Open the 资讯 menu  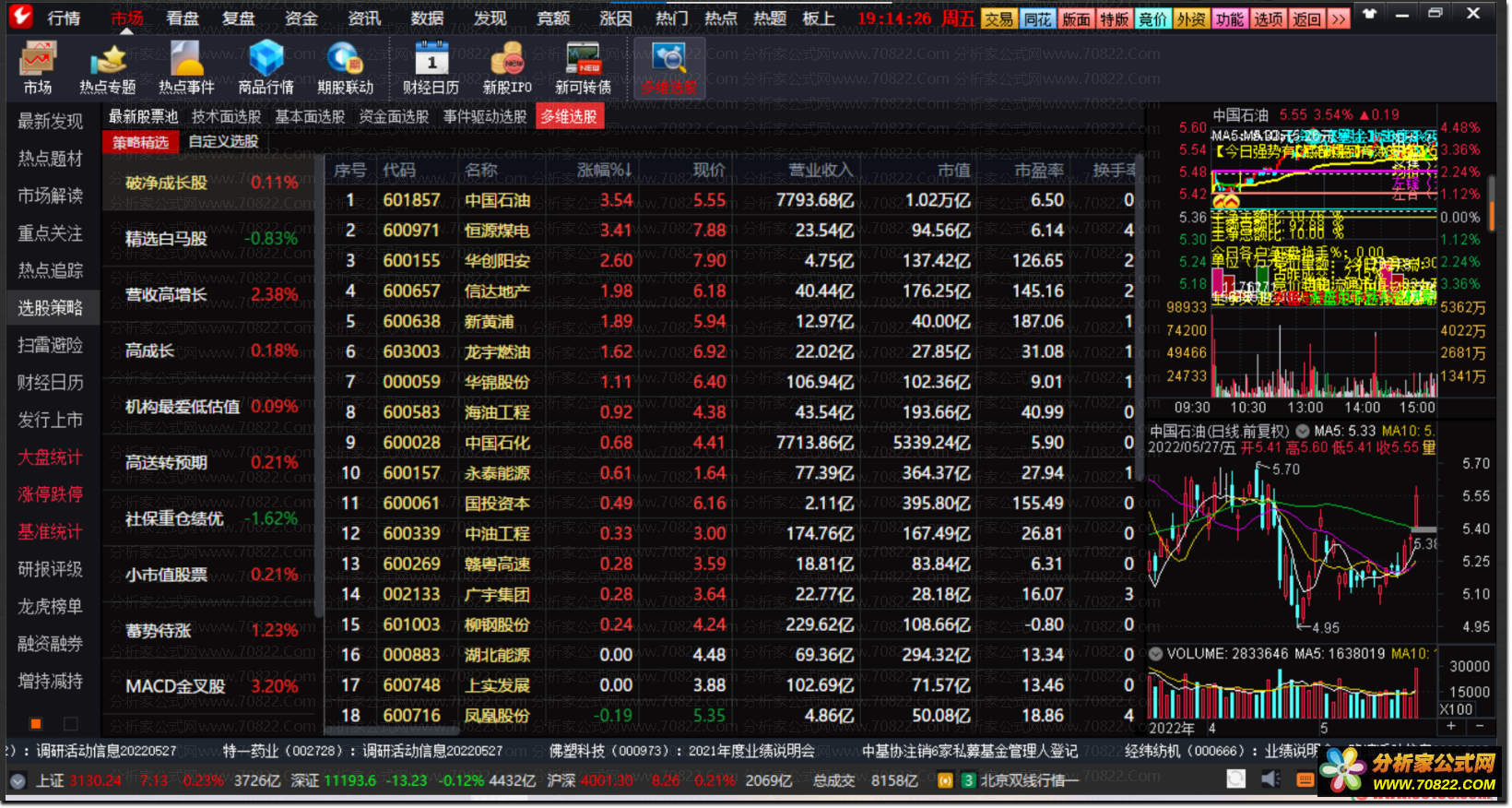363,18
